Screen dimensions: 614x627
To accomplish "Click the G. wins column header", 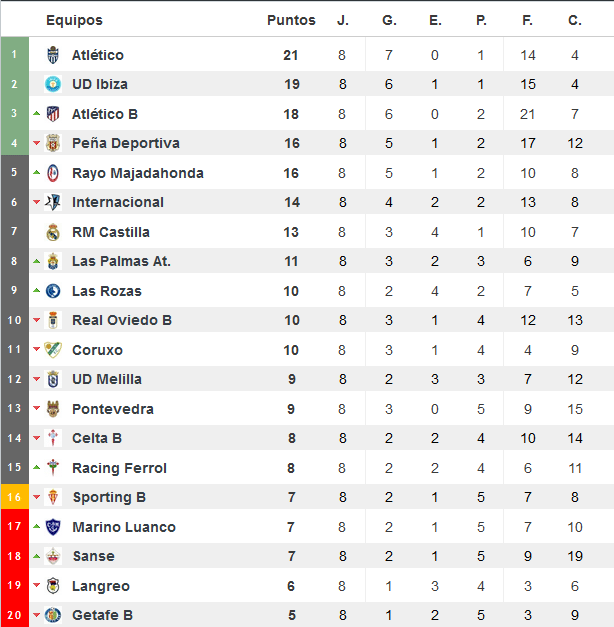I will tap(389, 20).
